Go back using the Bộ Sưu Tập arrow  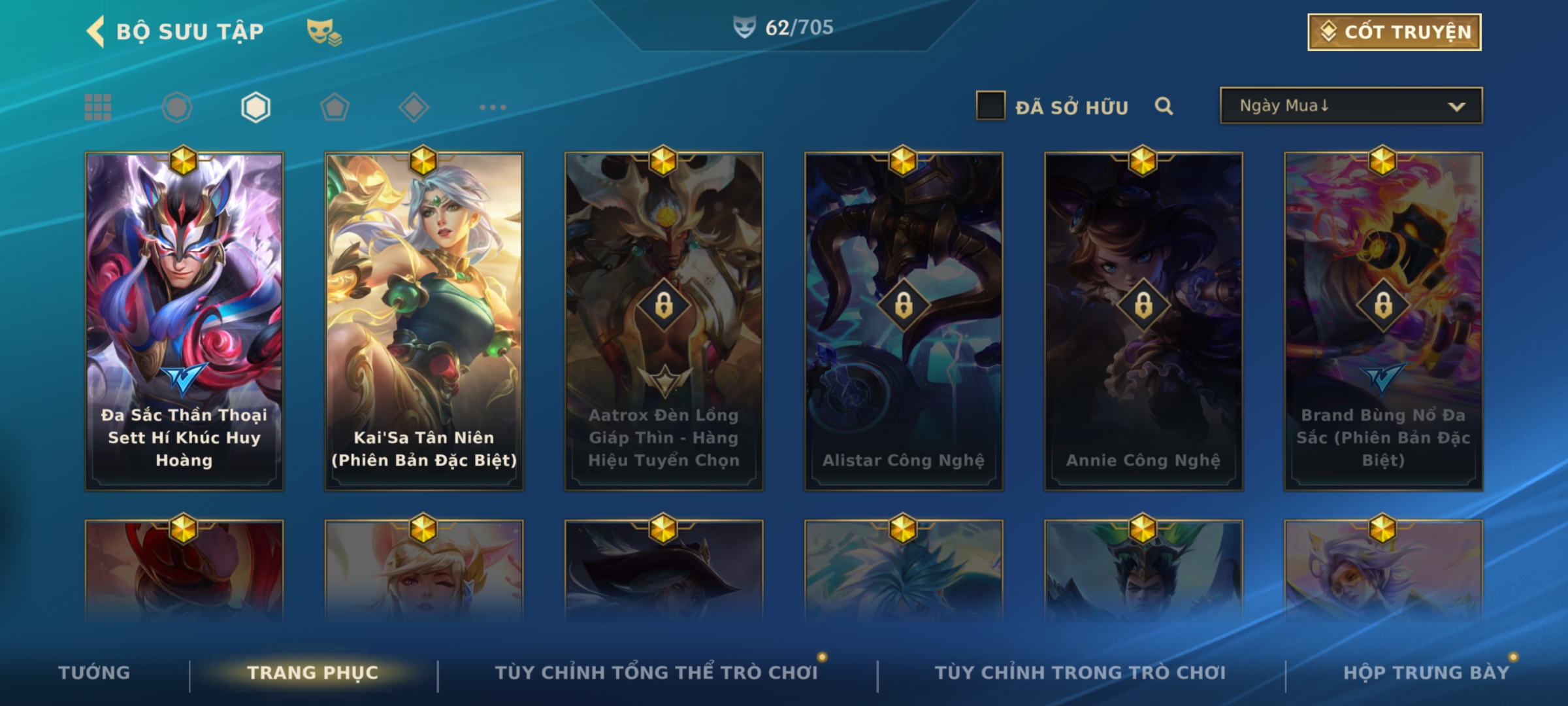[95, 31]
